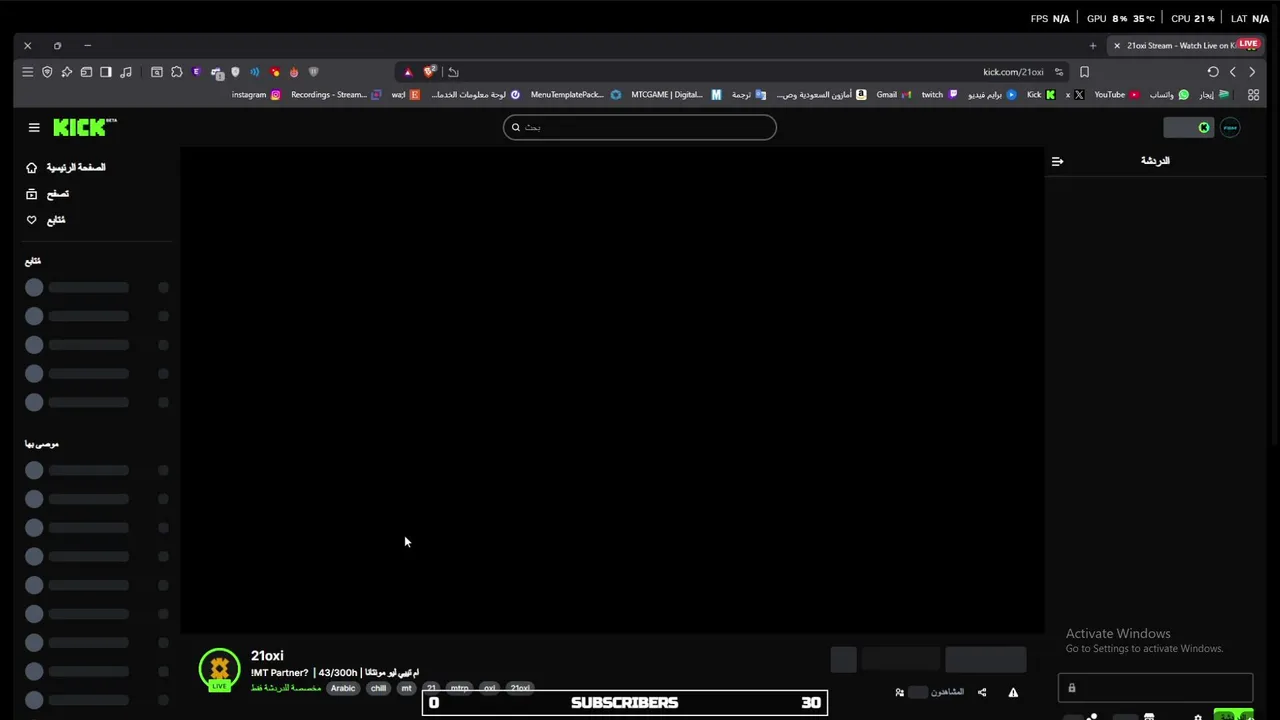Open the browser main menu hamburger
The width and height of the screenshot is (1280, 720).
pyautogui.click(x=28, y=72)
